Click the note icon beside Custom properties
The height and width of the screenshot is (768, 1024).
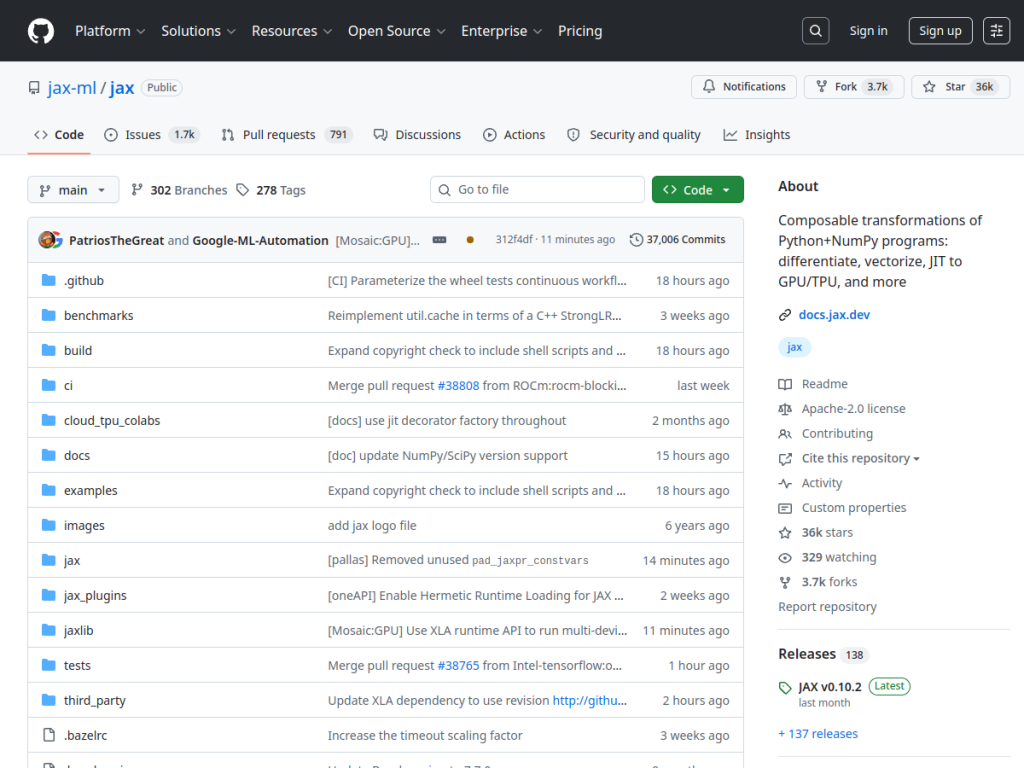pos(785,508)
